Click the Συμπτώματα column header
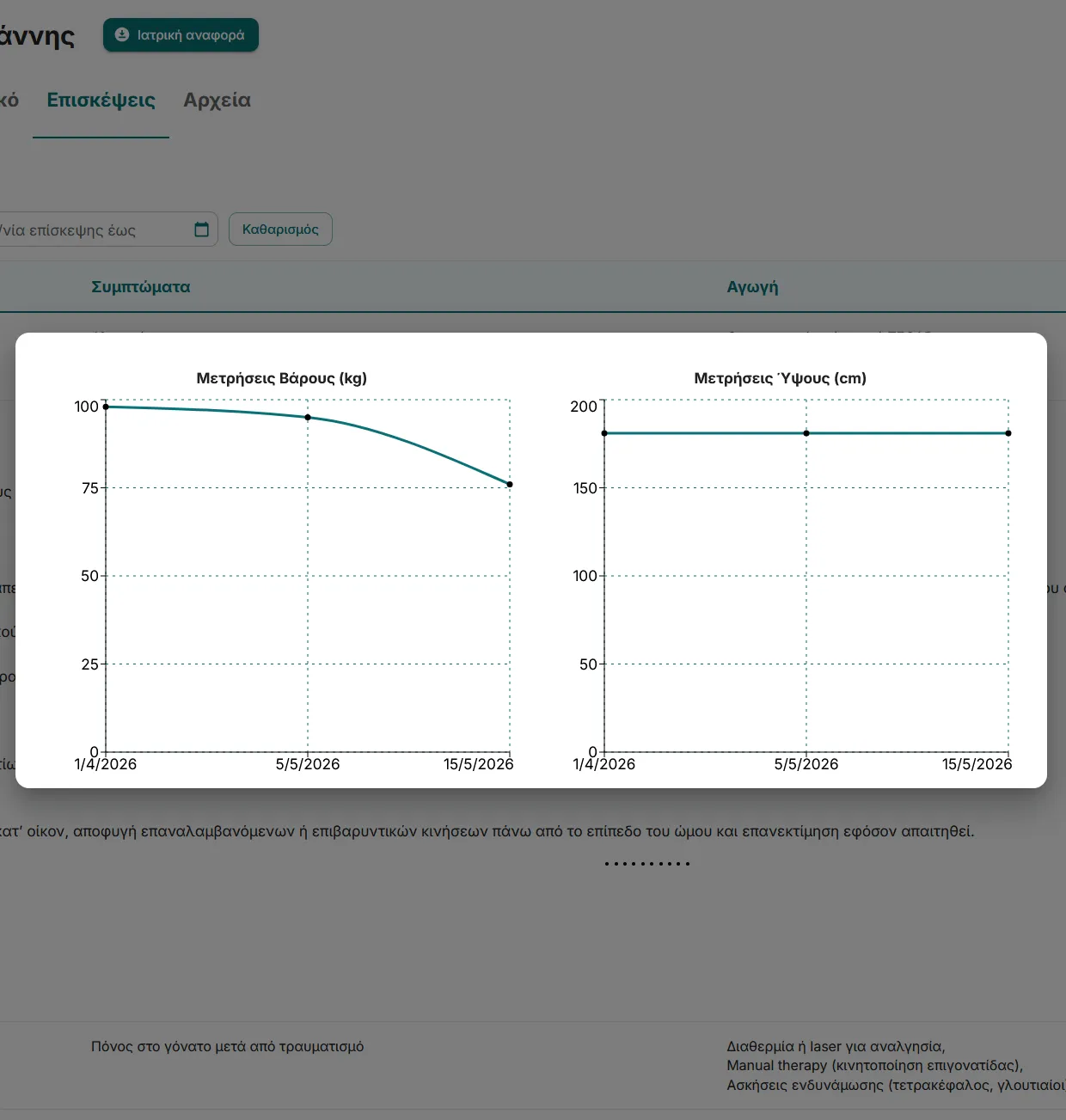 pos(141,287)
